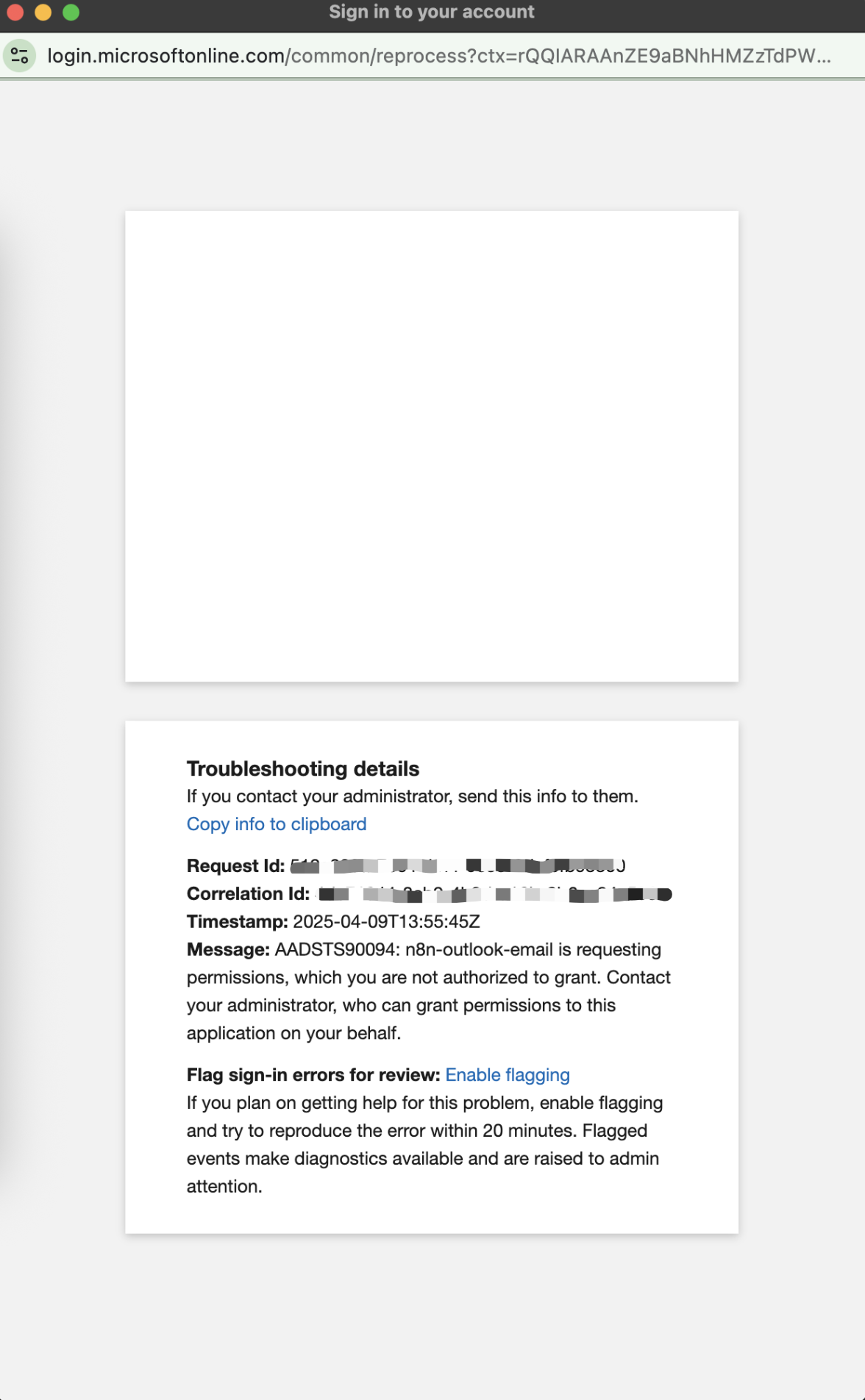Click the AADSTS90094 error code text
Viewport: 865px width, 1400px height.
point(335,950)
